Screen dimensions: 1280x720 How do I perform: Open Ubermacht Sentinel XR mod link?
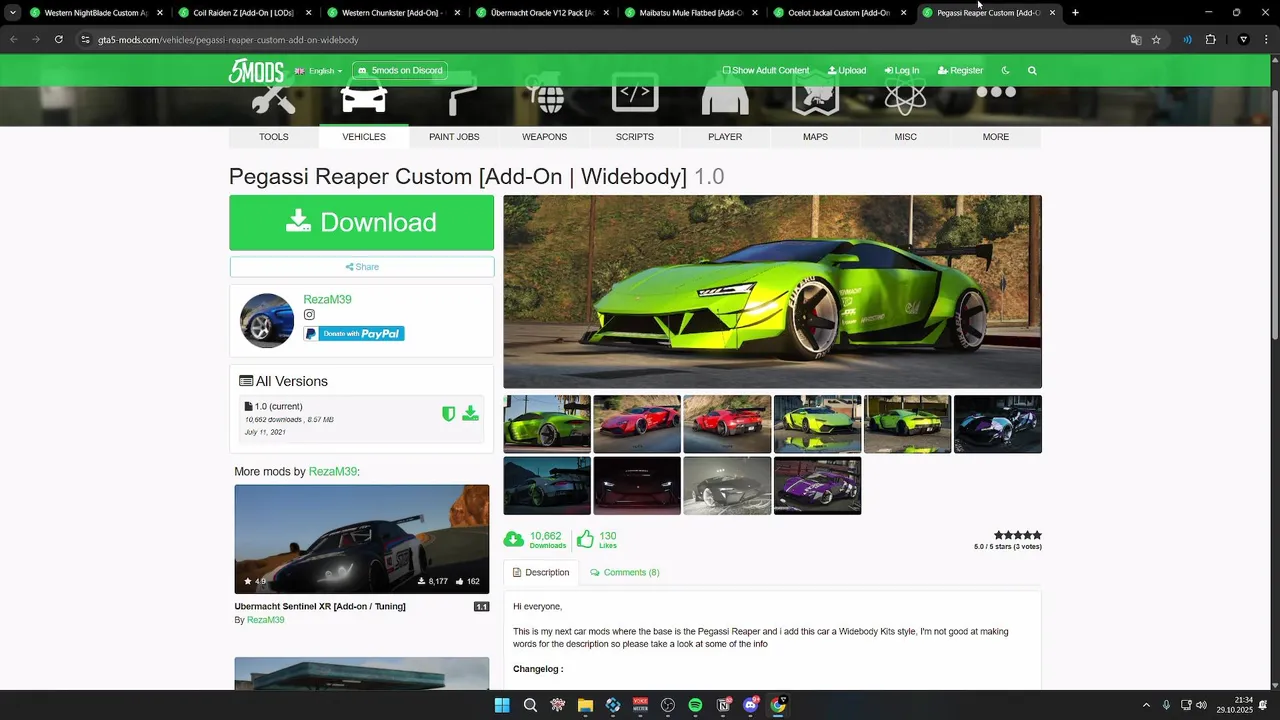(320, 606)
